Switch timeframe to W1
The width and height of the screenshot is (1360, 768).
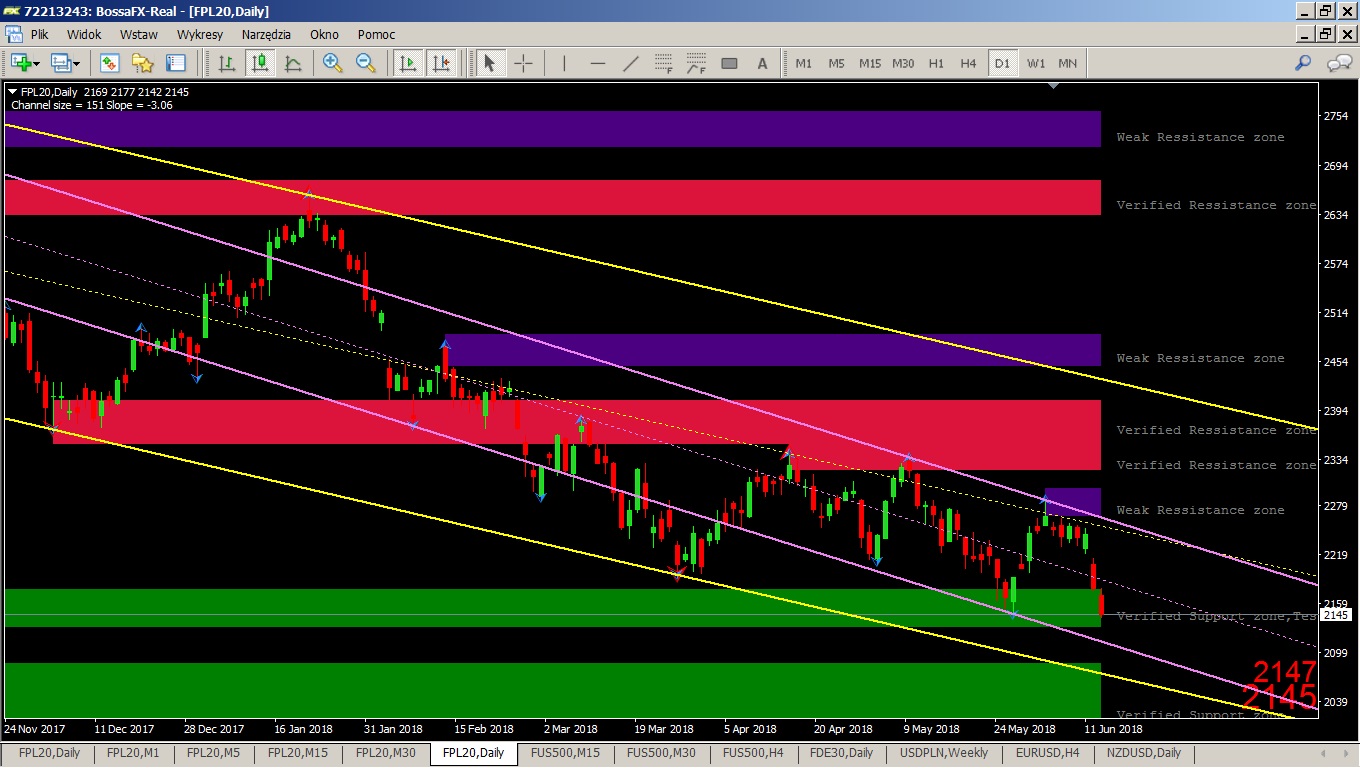[1035, 63]
